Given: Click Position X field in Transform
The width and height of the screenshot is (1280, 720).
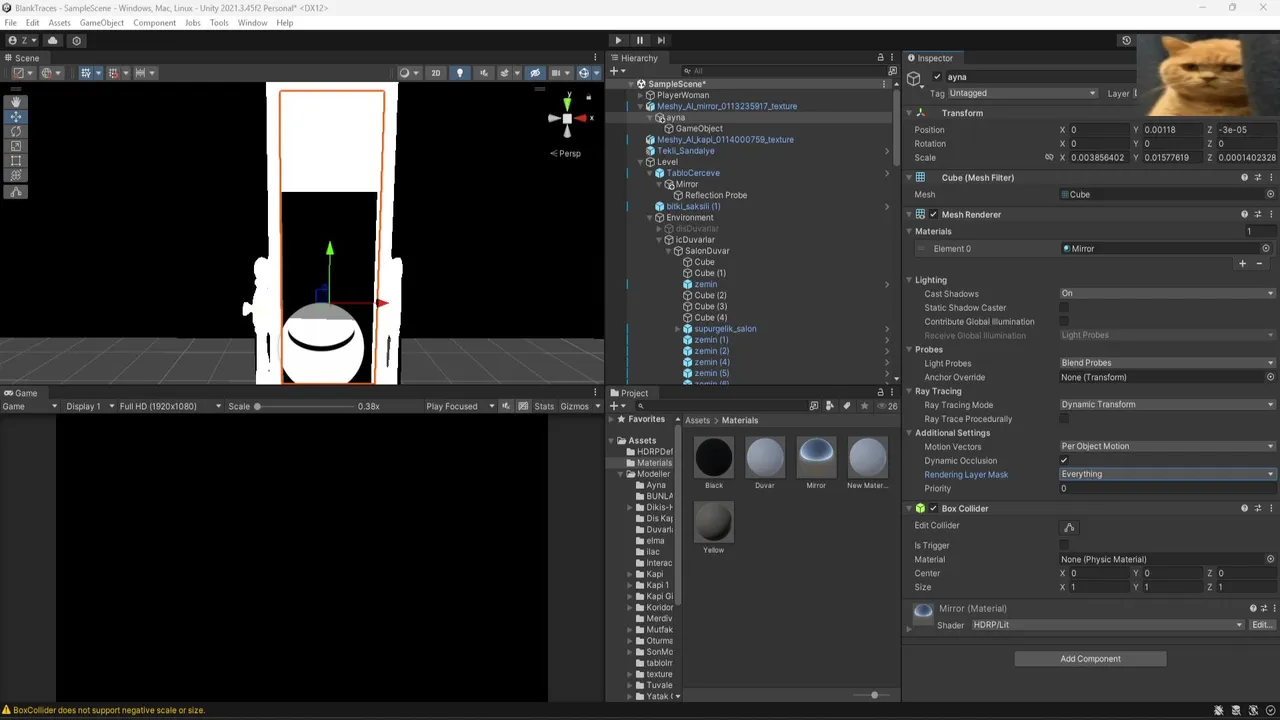Looking at the screenshot, I should (1098, 130).
